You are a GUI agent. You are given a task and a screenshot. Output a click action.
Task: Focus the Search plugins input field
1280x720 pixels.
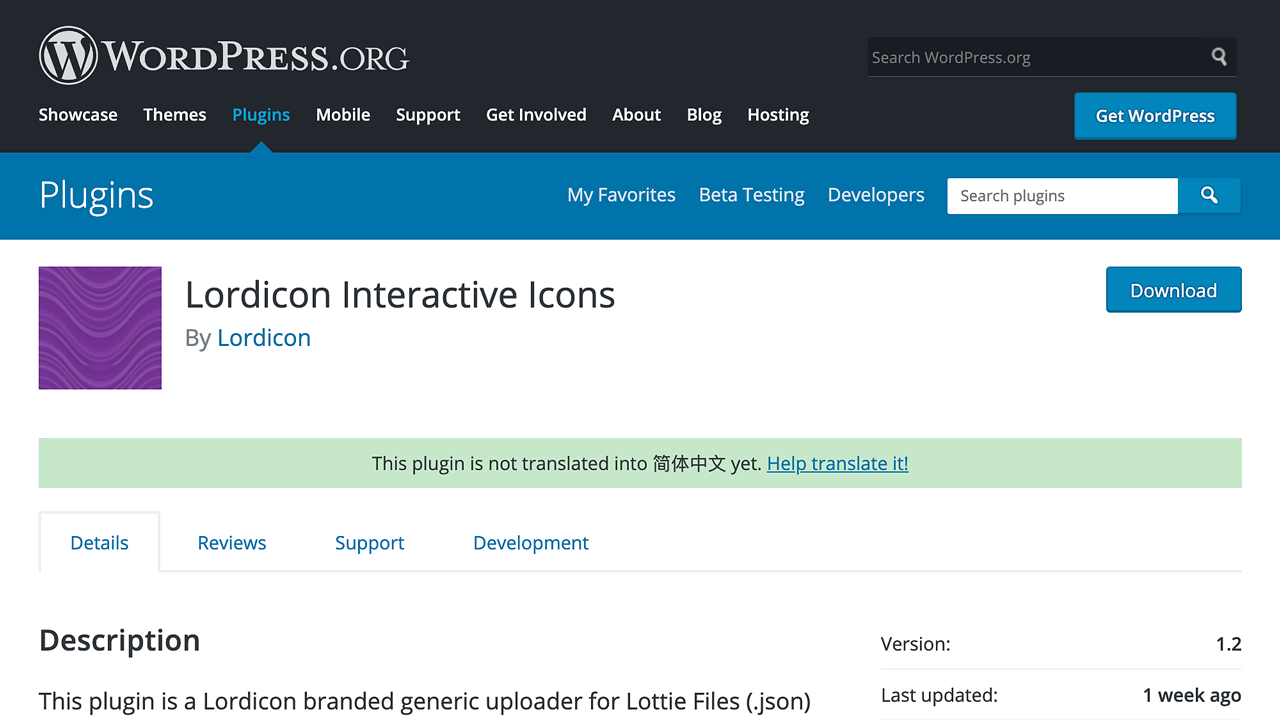[1062, 196]
